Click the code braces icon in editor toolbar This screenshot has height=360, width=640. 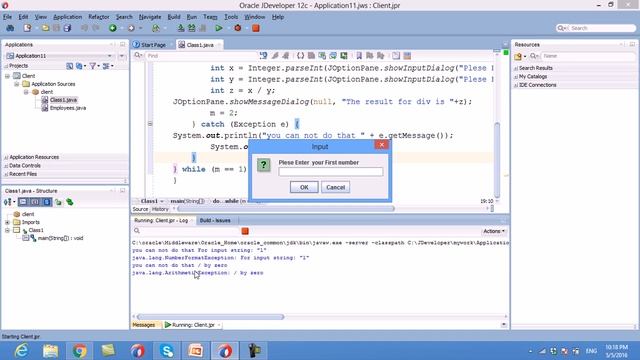pos(300,56)
